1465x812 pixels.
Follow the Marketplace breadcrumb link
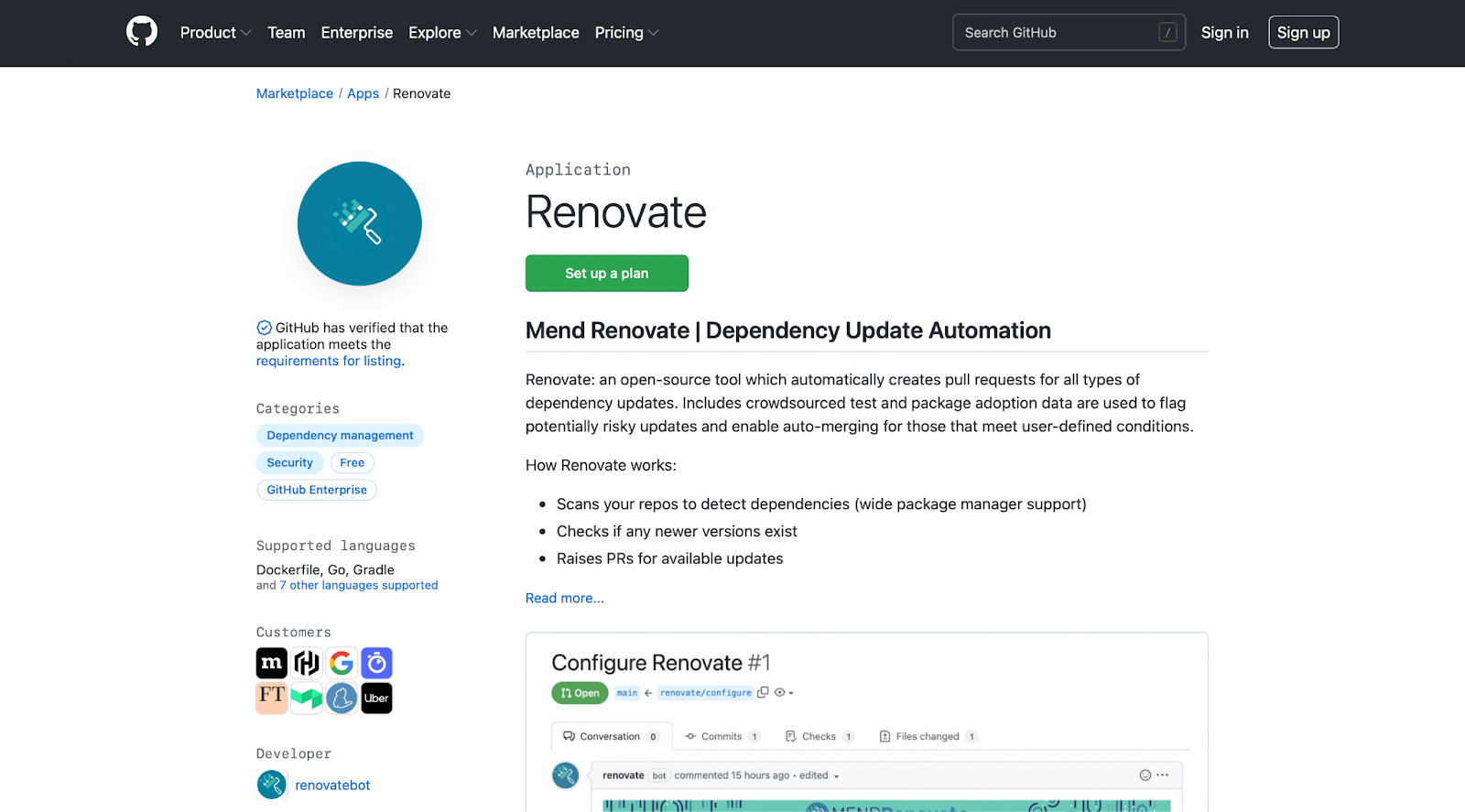click(295, 93)
